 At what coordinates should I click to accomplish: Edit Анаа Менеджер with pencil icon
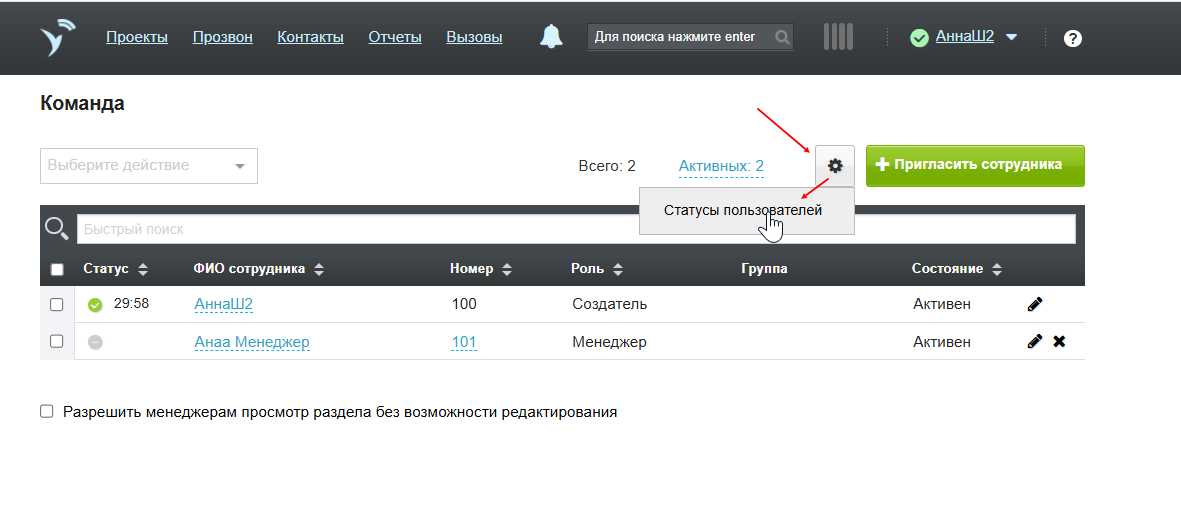[x=1035, y=342]
